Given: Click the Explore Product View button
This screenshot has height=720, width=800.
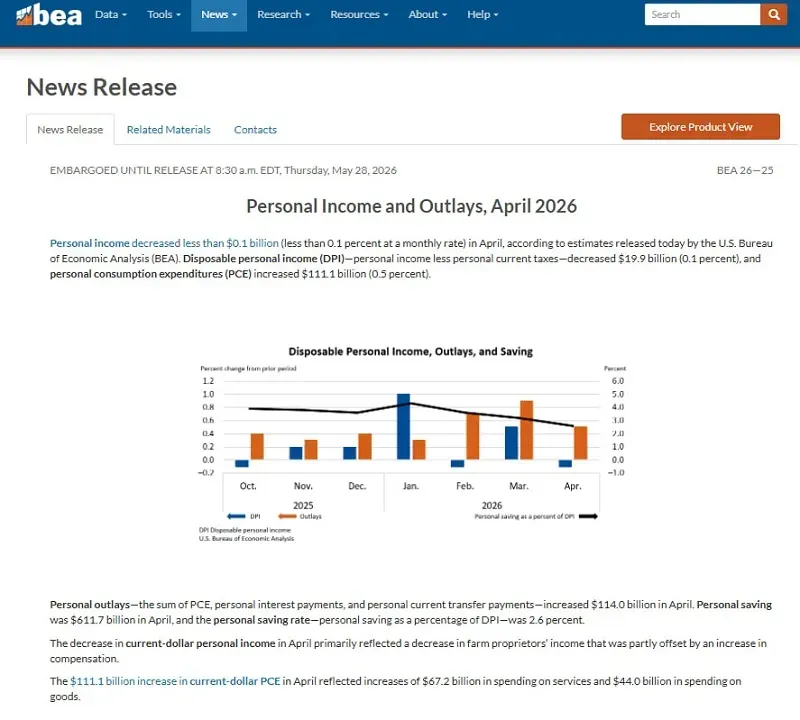Looking at the screenshot, I should pos(701,127).
